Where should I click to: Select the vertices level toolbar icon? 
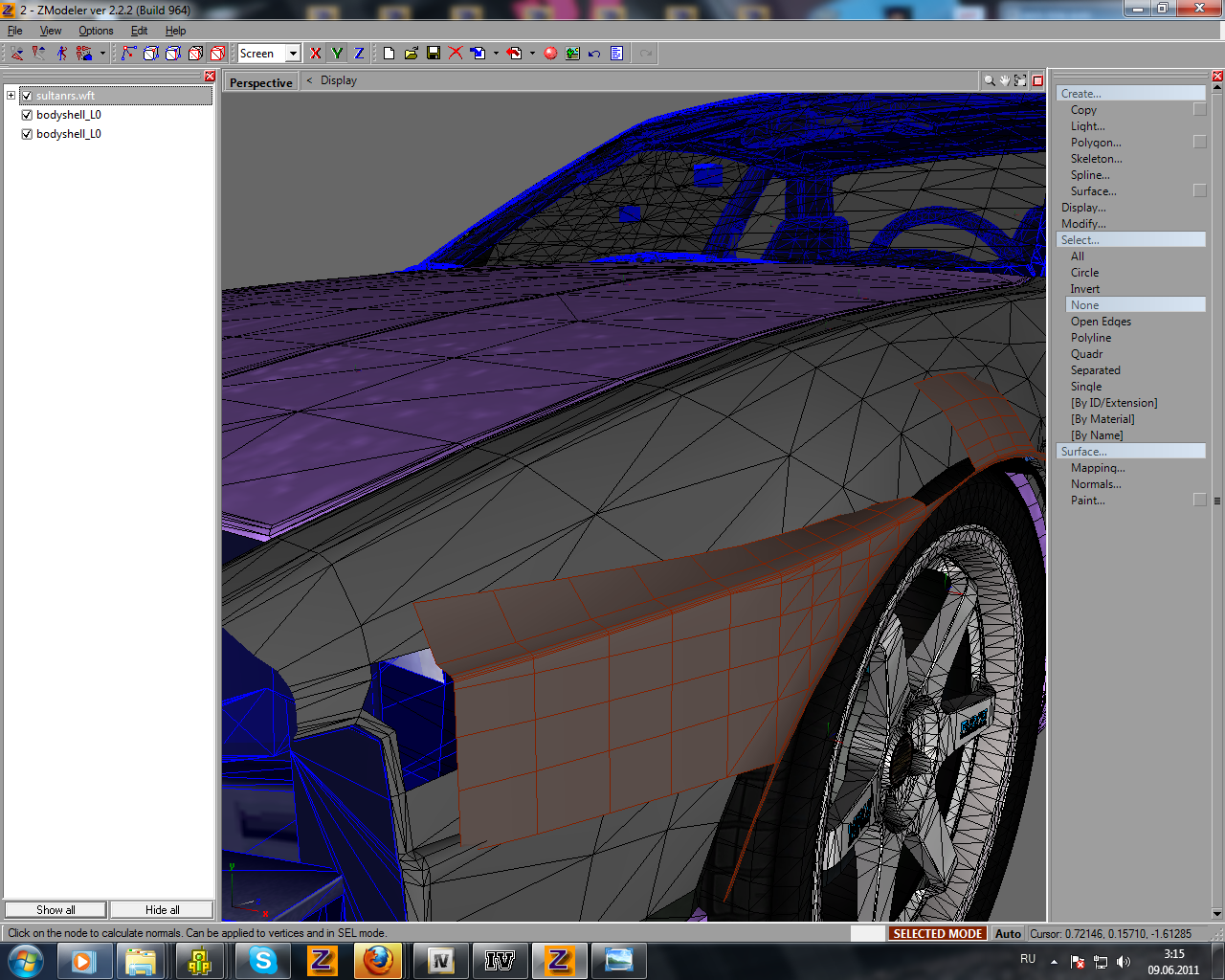tap(129, 54)
